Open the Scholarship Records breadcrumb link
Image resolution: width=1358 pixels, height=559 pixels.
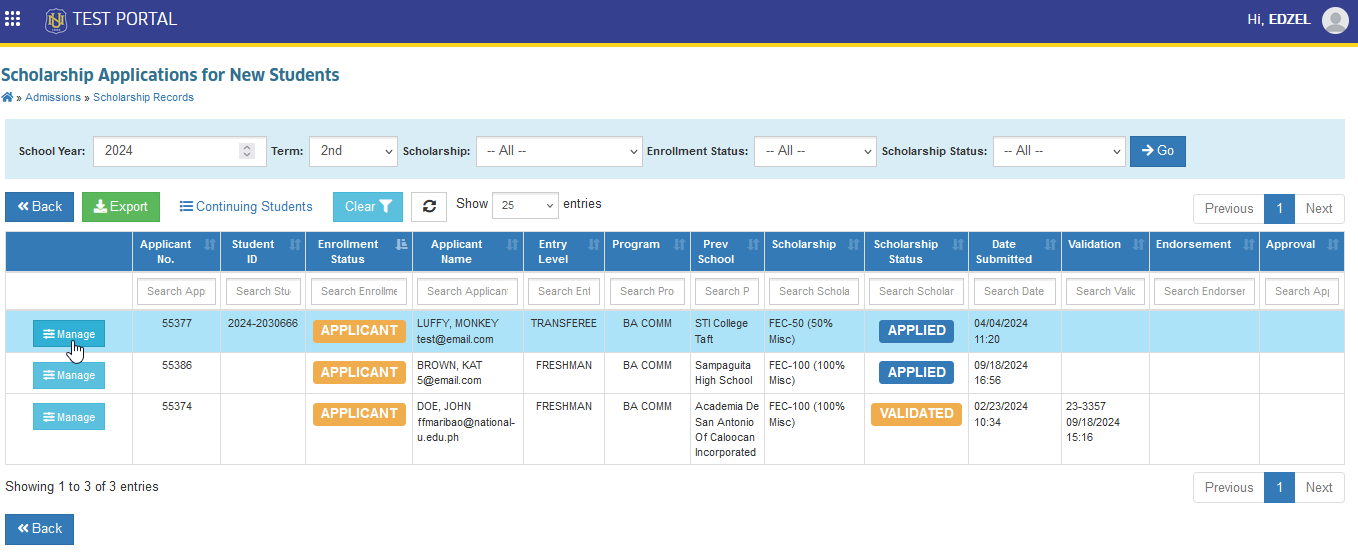pos(143,97)
